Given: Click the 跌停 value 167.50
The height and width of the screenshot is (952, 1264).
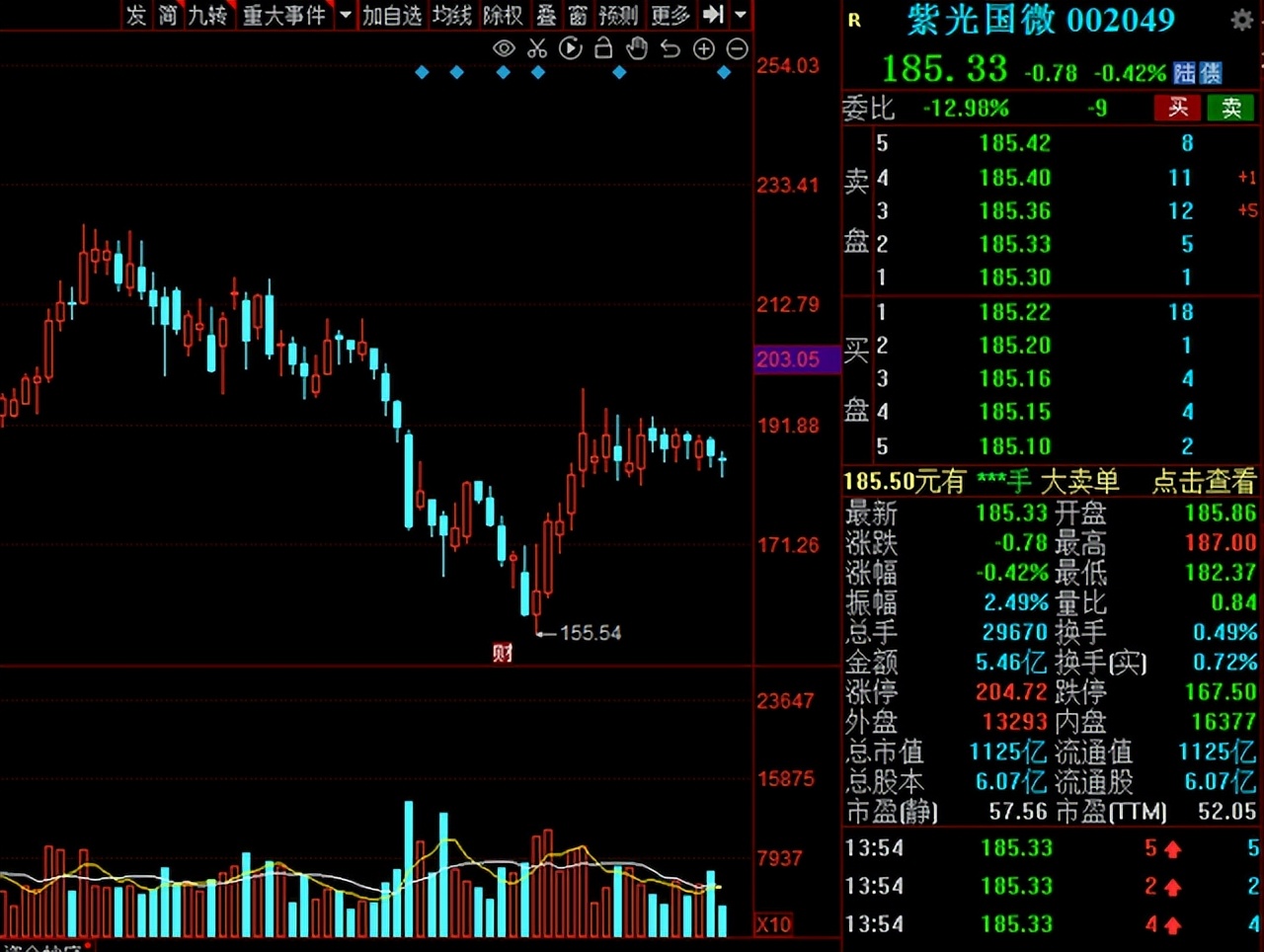Looking at the screenshot, I should (x=1221, y=691).
